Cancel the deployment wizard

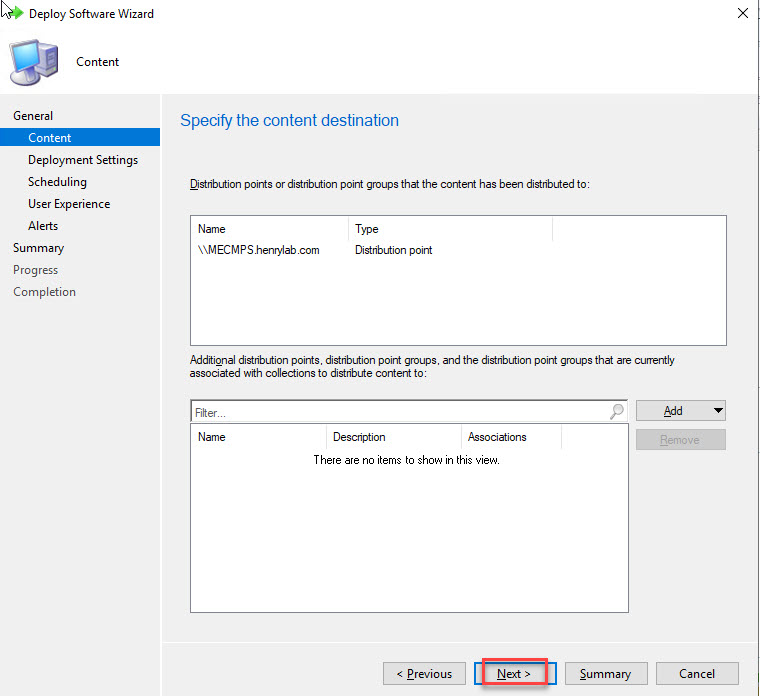697,673
